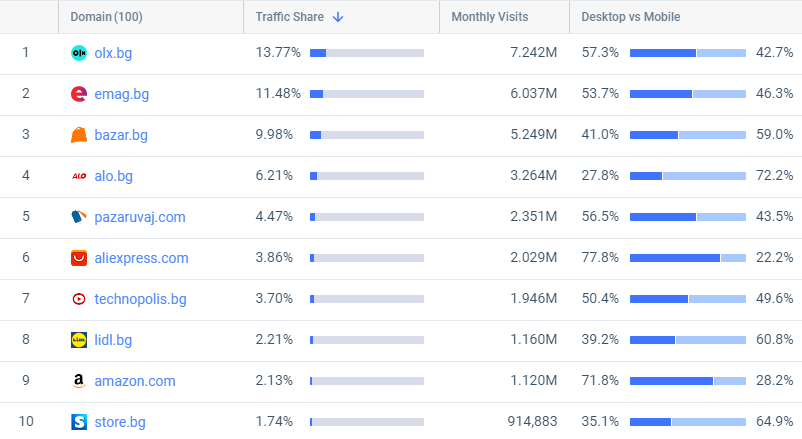The image size is (802, 439).
Task: Select the 1.160M monthly visits value
Action: (x=533, y=339)
